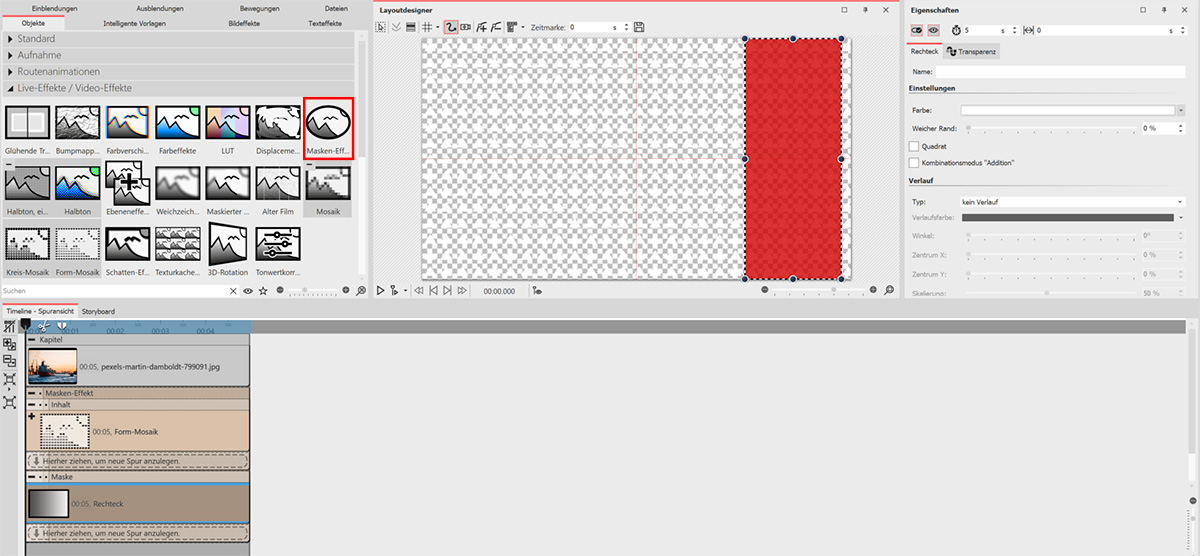The height and width of the screenshot is (556, 1200).
Task: Collapse the Kapitel track in timeline
Action: [x=31, y=340]
